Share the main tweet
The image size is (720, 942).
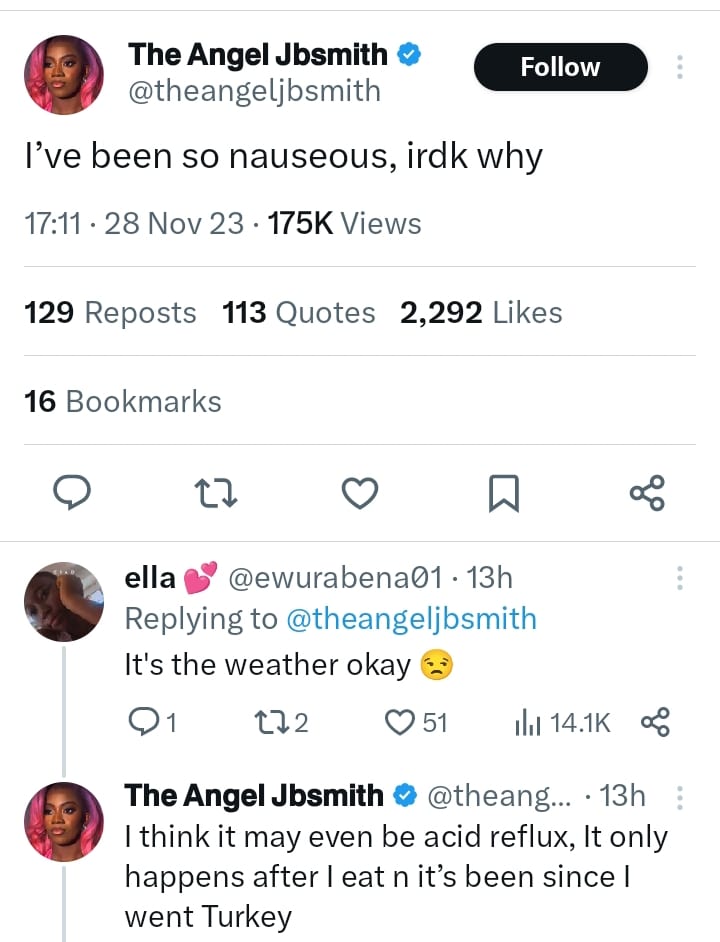pos(647,492)
